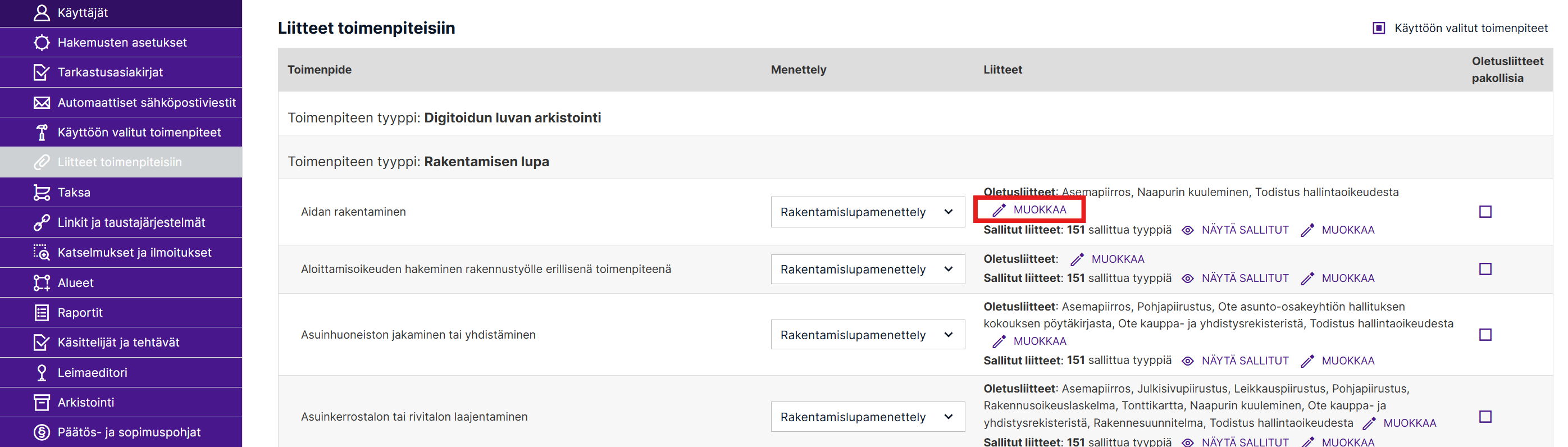Open Raportit in the sidebar menu

click(80, 313)
